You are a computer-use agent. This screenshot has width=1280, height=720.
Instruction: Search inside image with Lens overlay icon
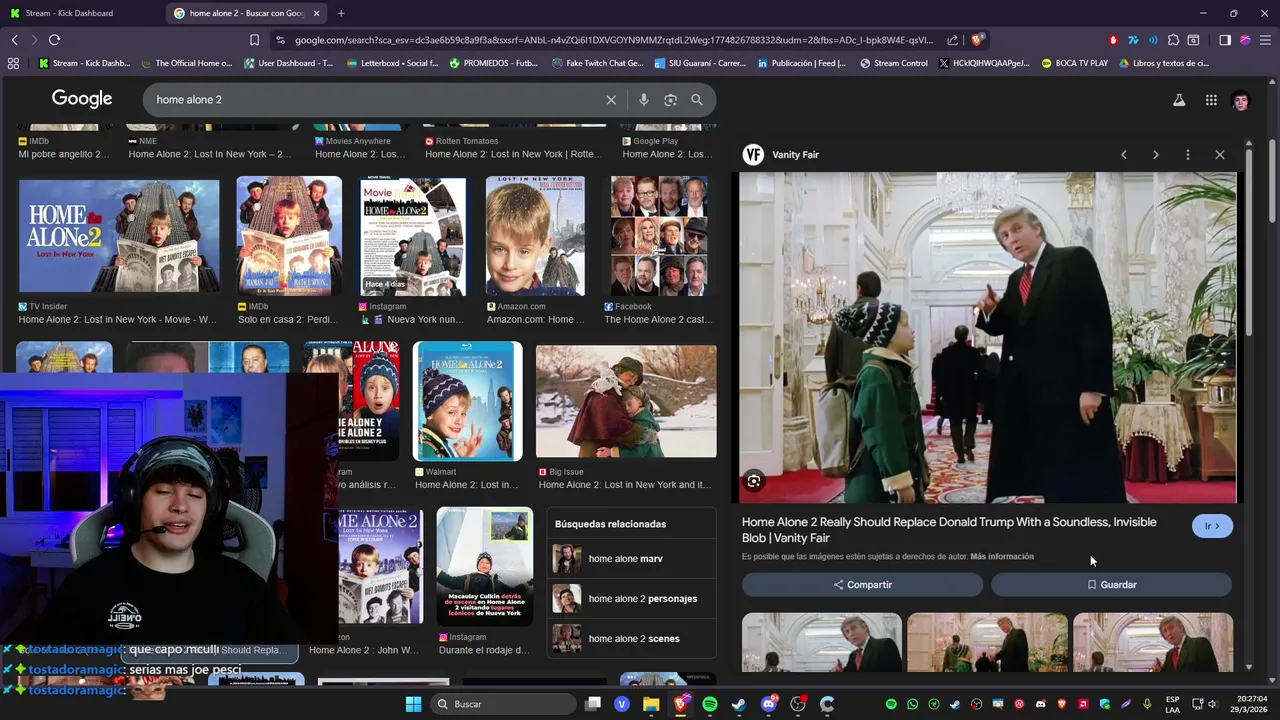coord(754,482)
